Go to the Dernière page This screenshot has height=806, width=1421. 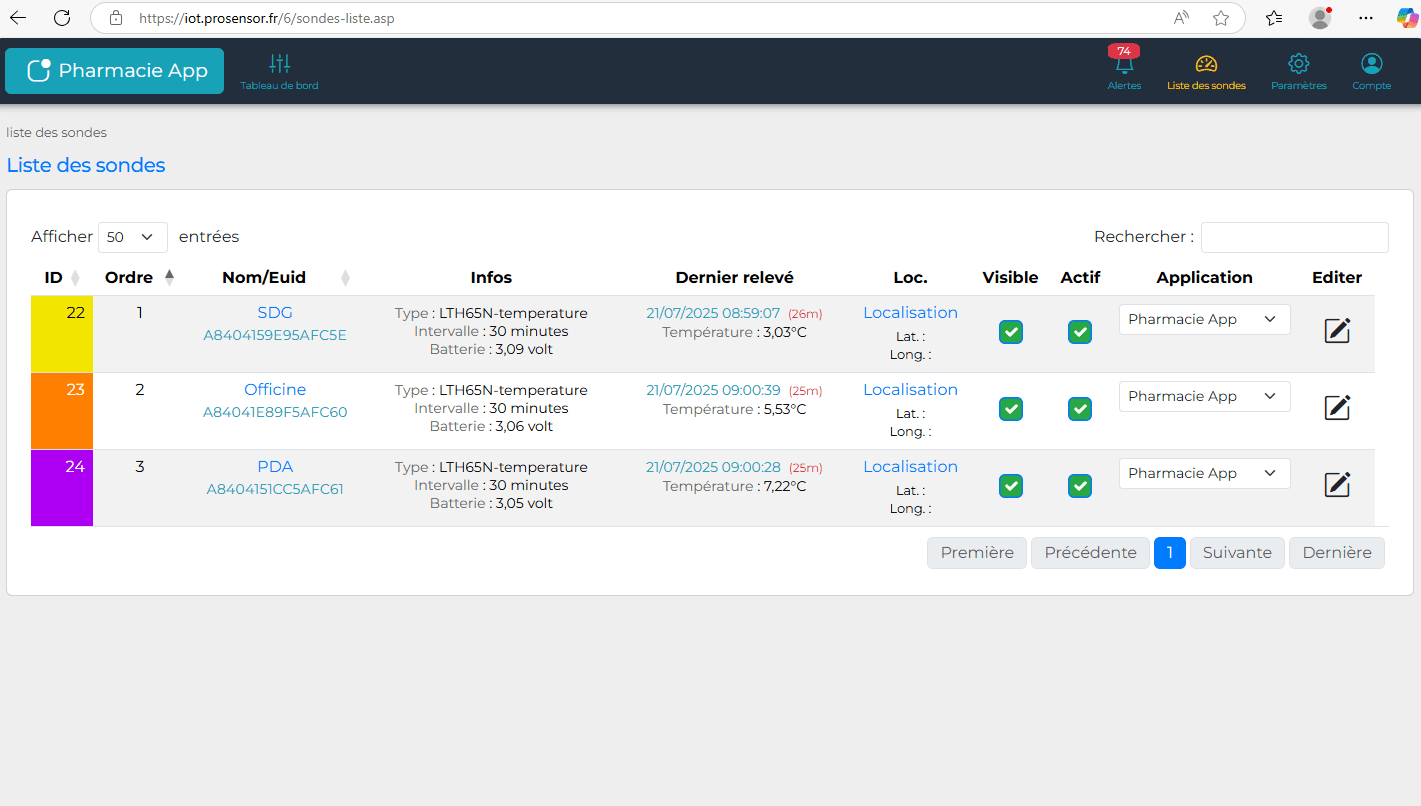[1336, 552]
